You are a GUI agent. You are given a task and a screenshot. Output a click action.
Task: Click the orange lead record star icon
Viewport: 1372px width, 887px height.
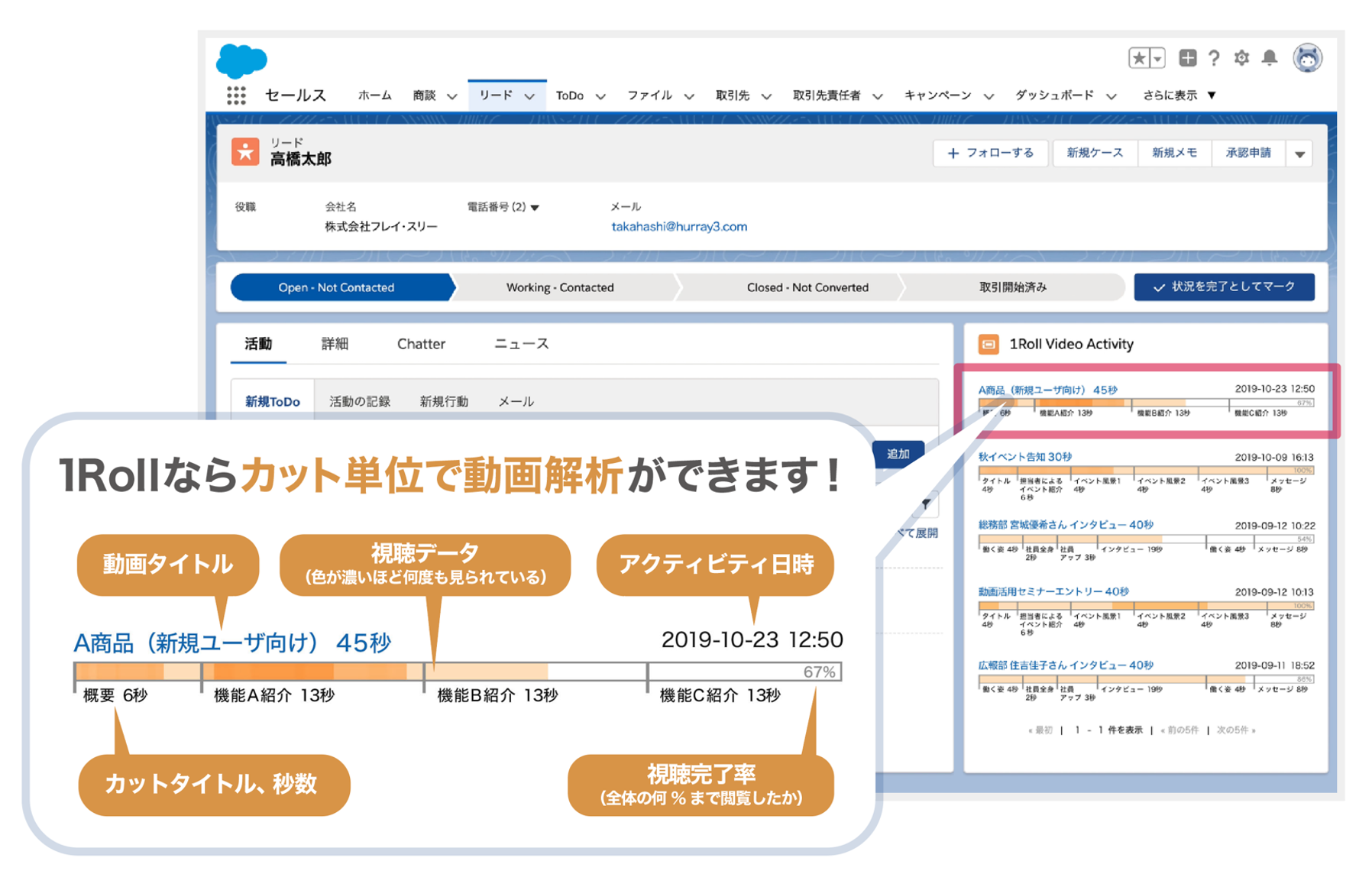[x=246, y=152]
